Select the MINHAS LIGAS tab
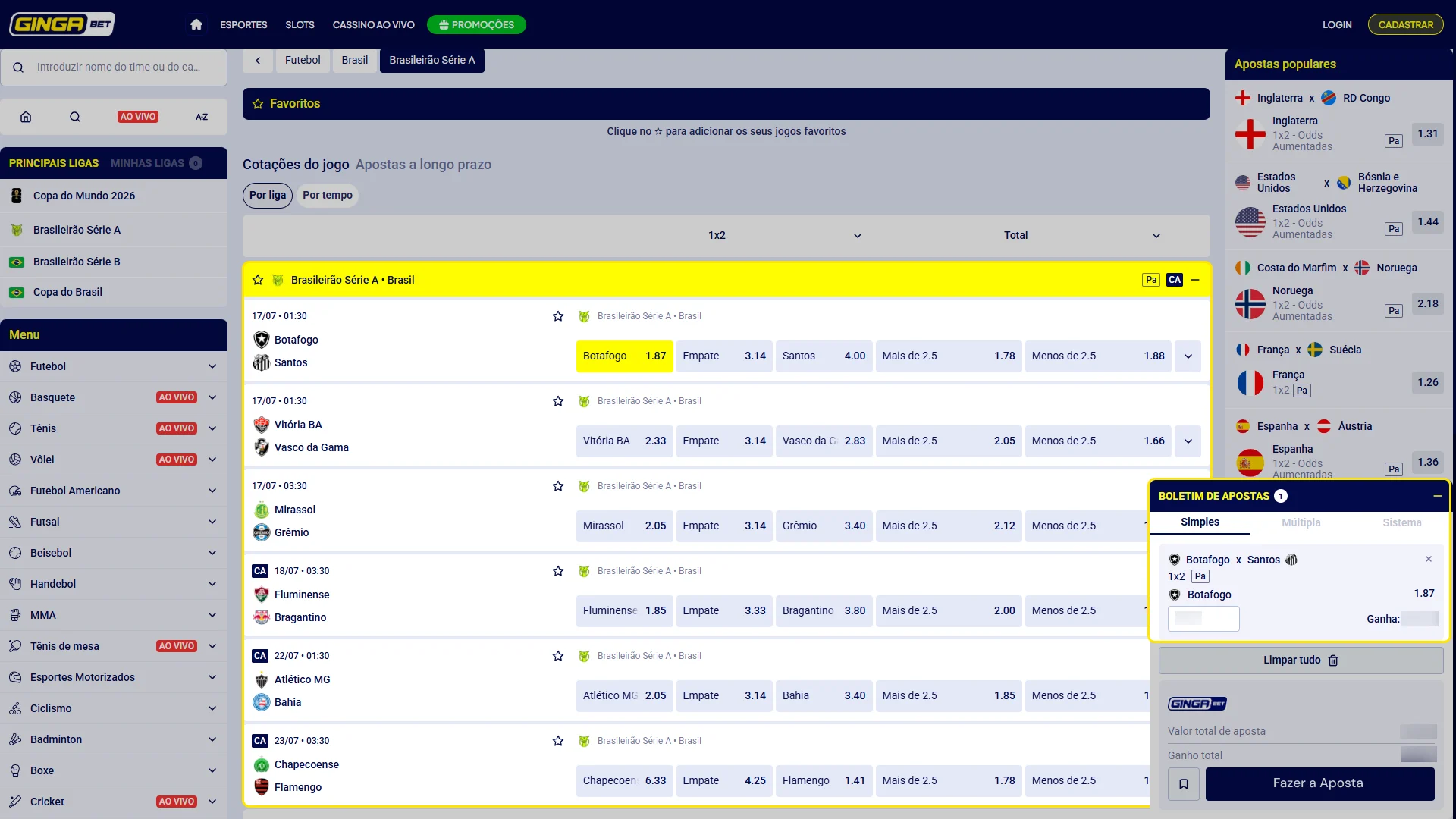The image size is (1456, 819). [x=156, y=163]
